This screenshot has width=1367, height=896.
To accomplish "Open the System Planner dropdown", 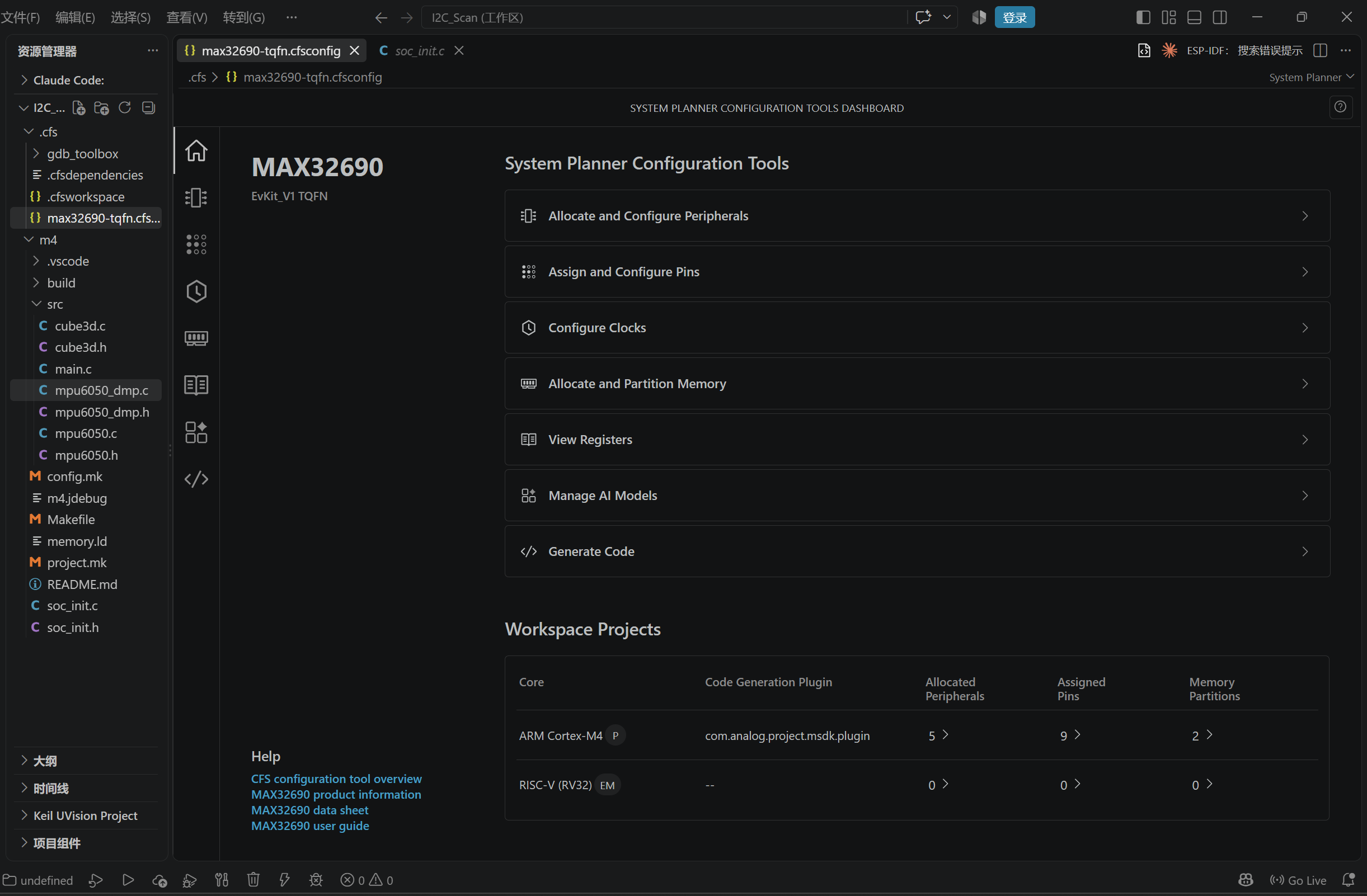I will point(1311,77).
